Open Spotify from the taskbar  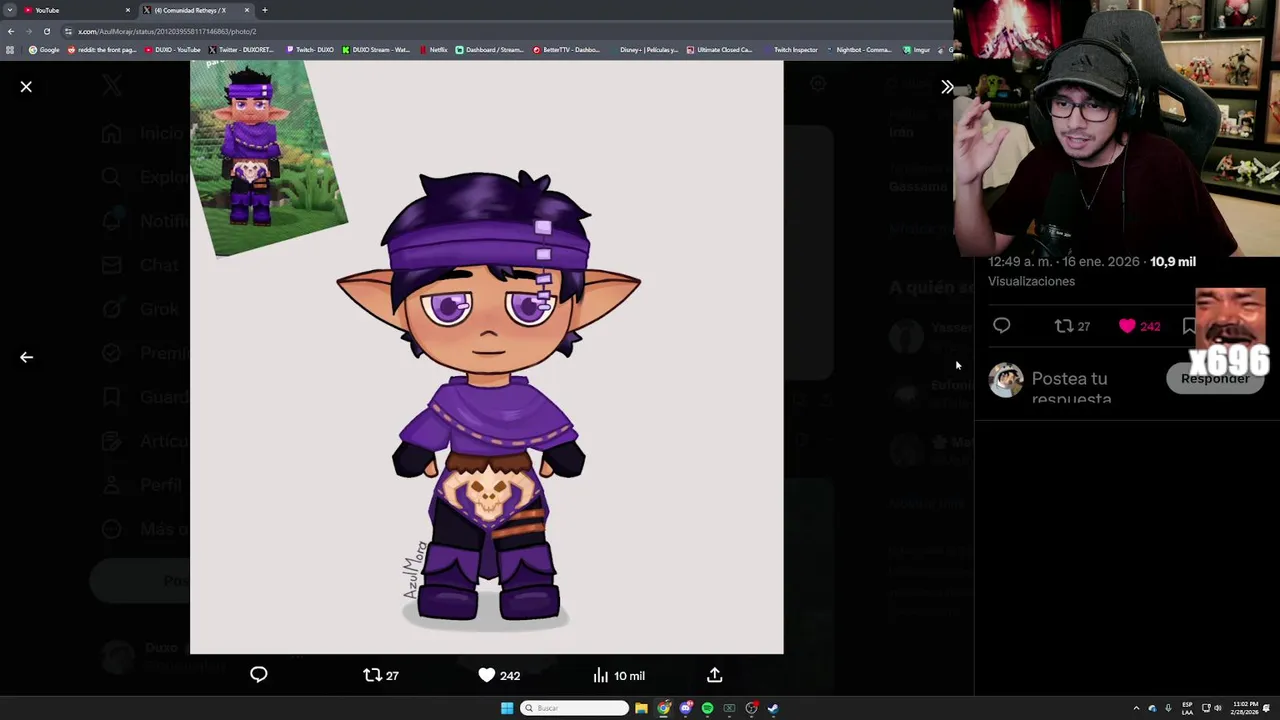tap(707, 708)
